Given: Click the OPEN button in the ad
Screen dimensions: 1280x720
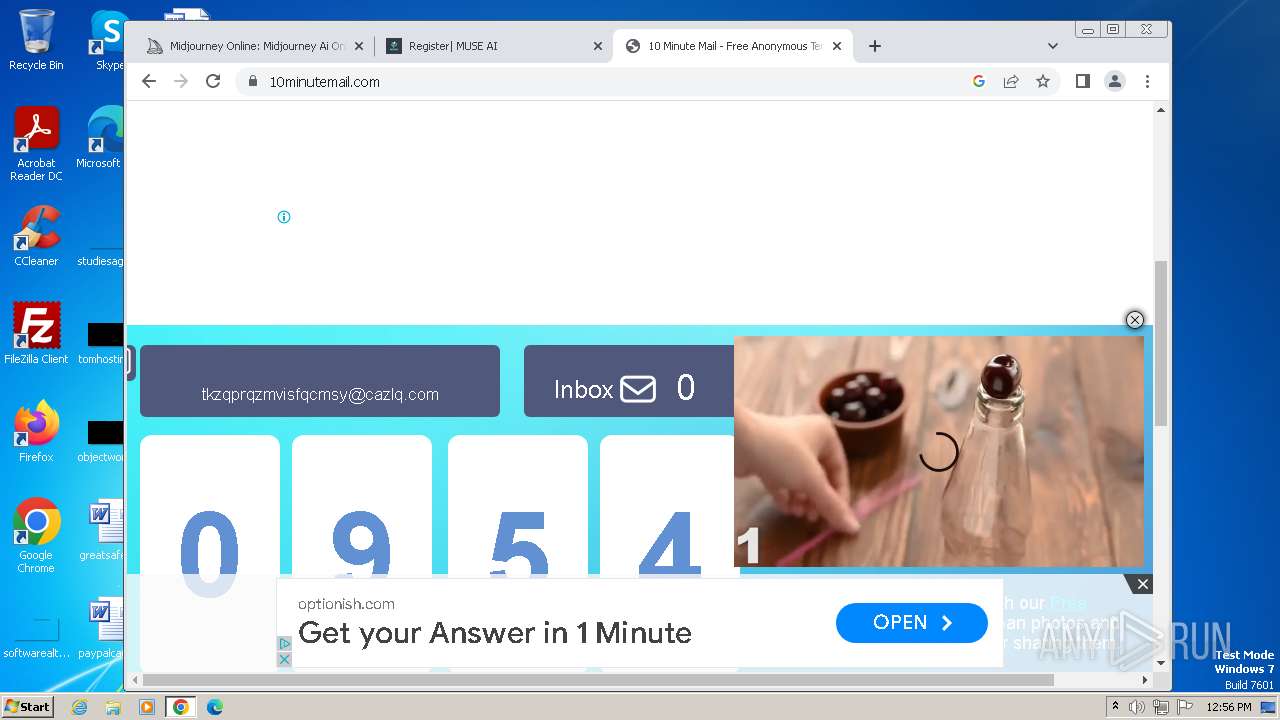Looking at the screenshot, I should pyautogui.click(x=912, y=623).
